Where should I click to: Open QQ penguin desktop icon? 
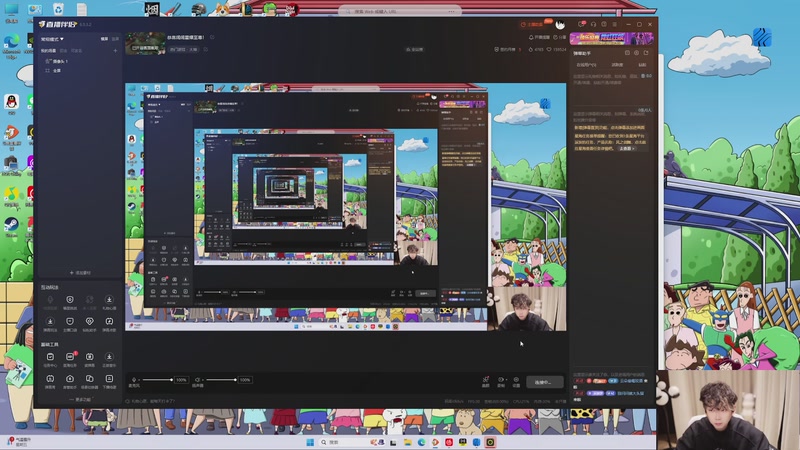tap(11, 104)
